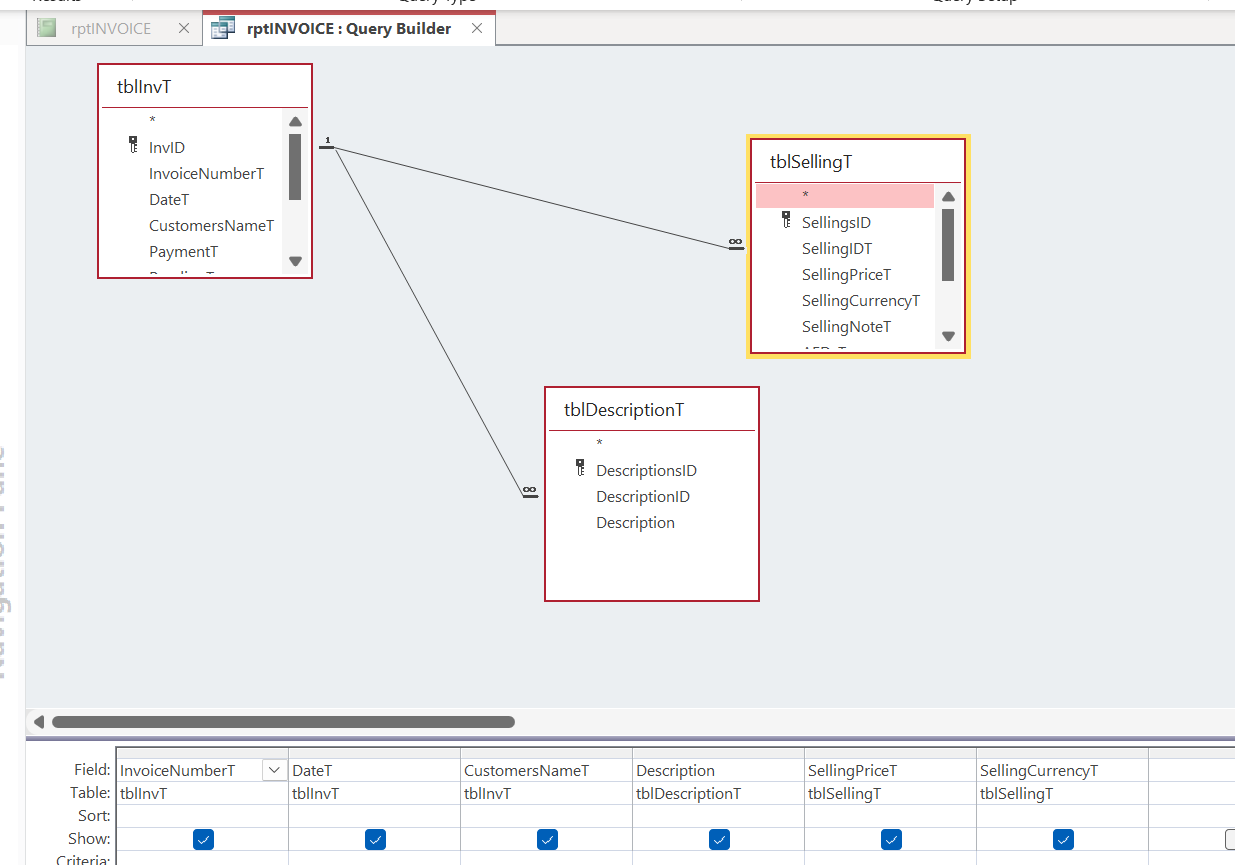This screenshot has width=1235, height=865.
Task: Select SellingCurrencyT in tblSellingT field list
Action: [x=861, y=300]
